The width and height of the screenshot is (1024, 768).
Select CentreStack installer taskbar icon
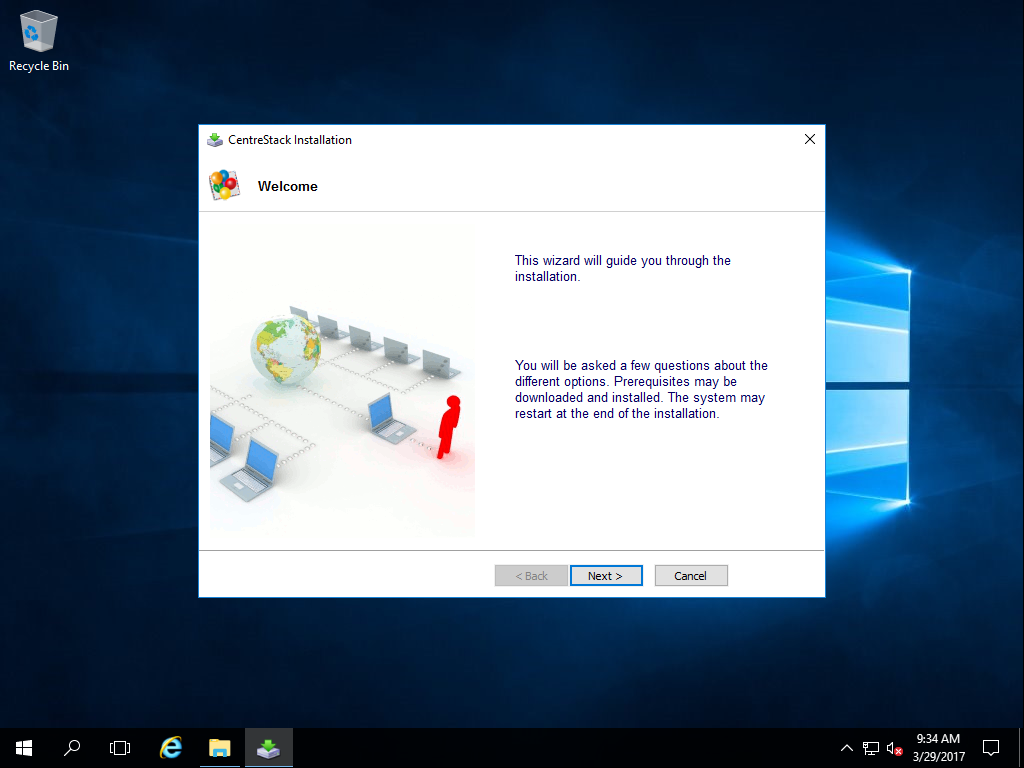pos(268,748)
